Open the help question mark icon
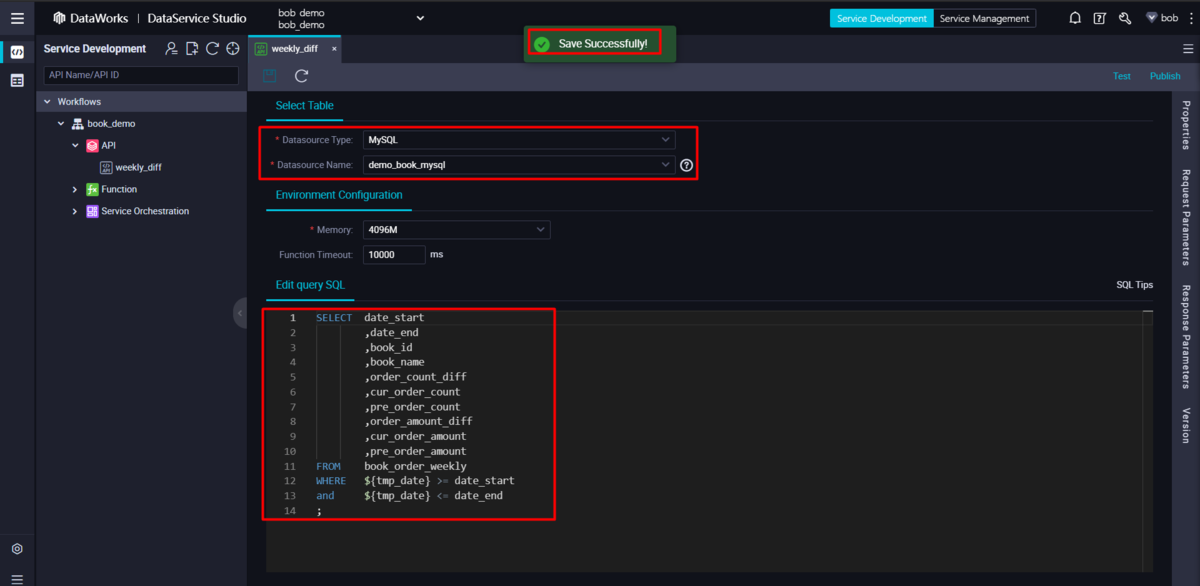The width and height of the screenshot is (1200, 586). [x=1100, y=18]
